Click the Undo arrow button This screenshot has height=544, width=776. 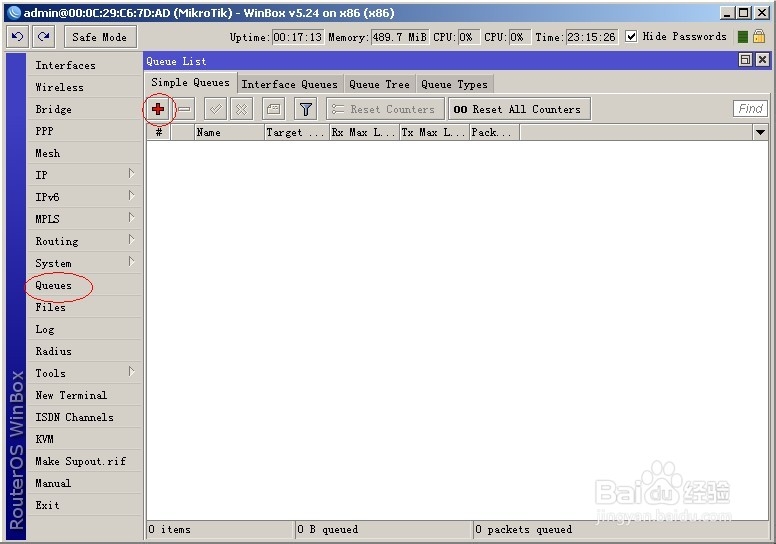pos(17,37)
